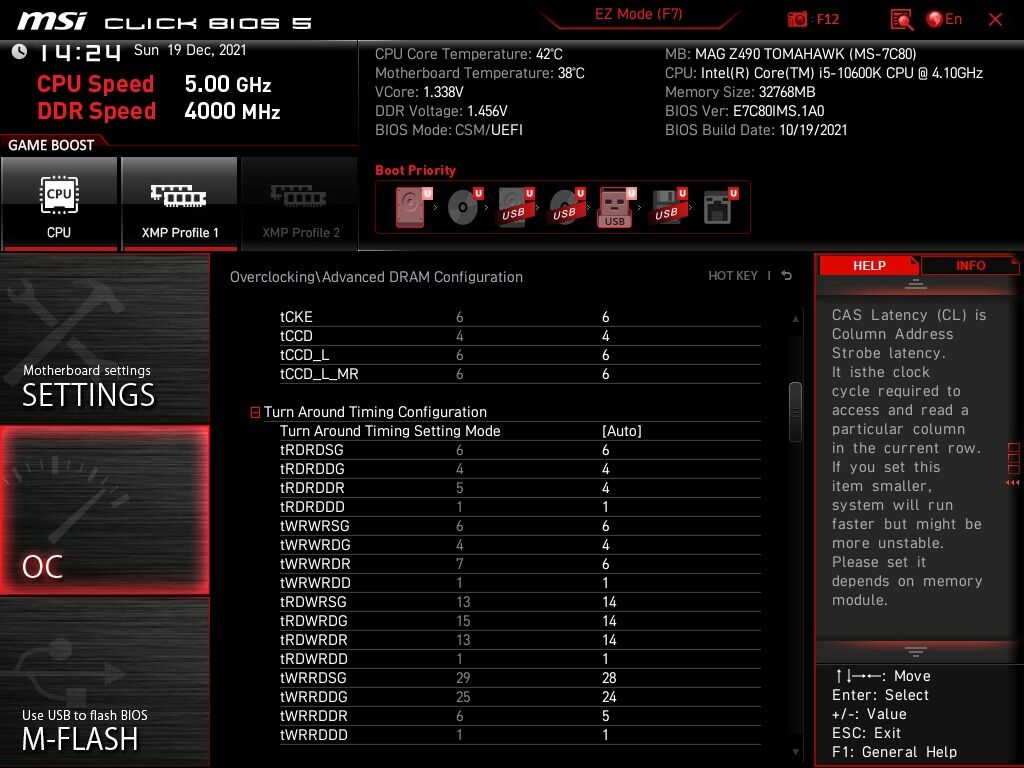Select the tWRRDDG value field
1024x768 pixels.
click(x=609, y=697)
